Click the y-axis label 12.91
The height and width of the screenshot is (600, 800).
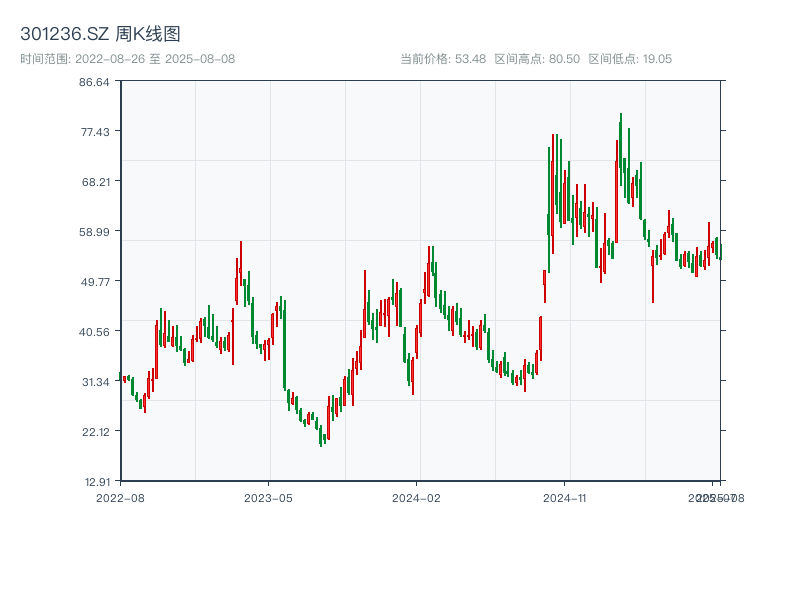coord(97,482)
